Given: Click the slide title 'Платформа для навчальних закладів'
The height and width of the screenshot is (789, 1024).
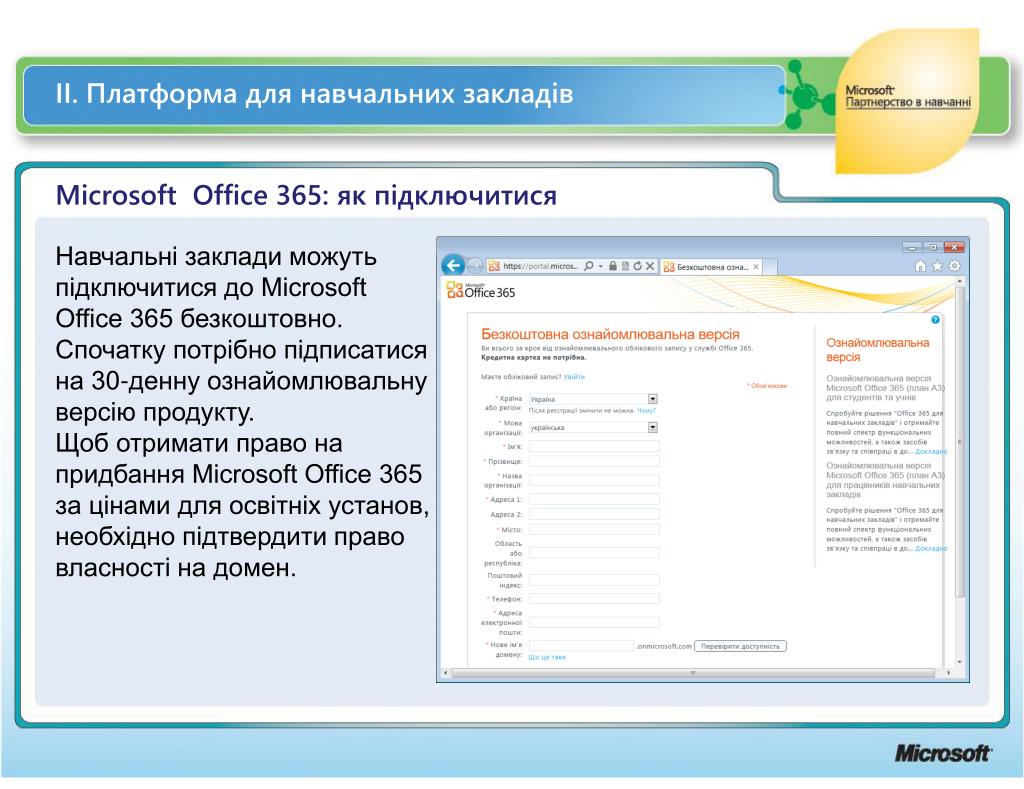Looking at the screenshot, I should (330, 93).
